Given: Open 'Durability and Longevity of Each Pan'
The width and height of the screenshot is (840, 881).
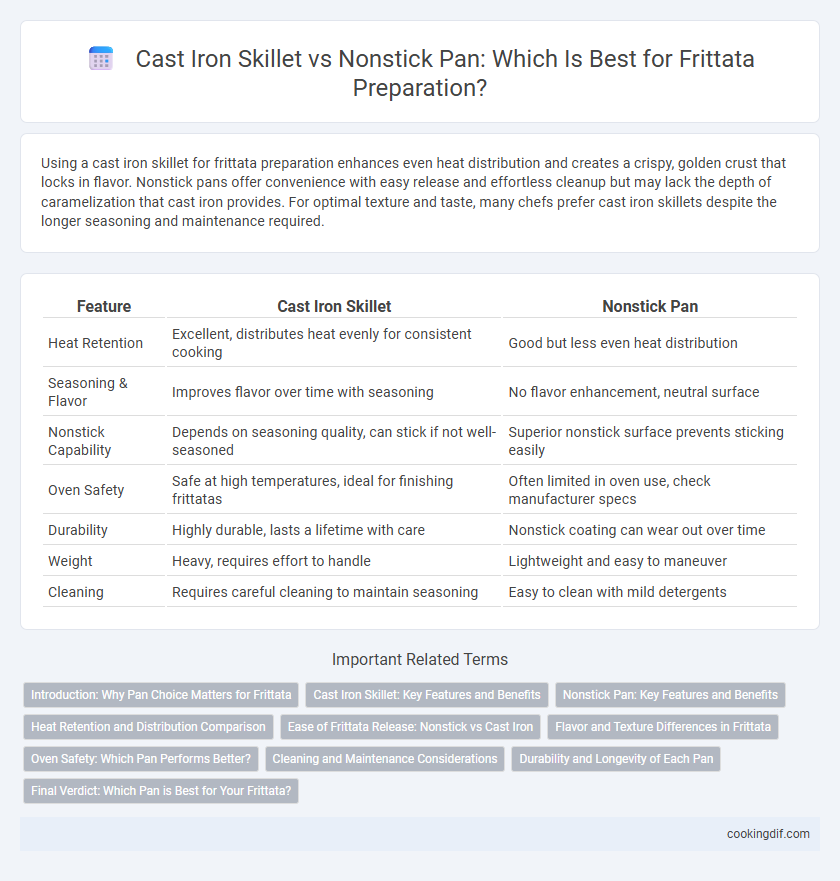Looking at the screenshot, I should coord(616,759).
